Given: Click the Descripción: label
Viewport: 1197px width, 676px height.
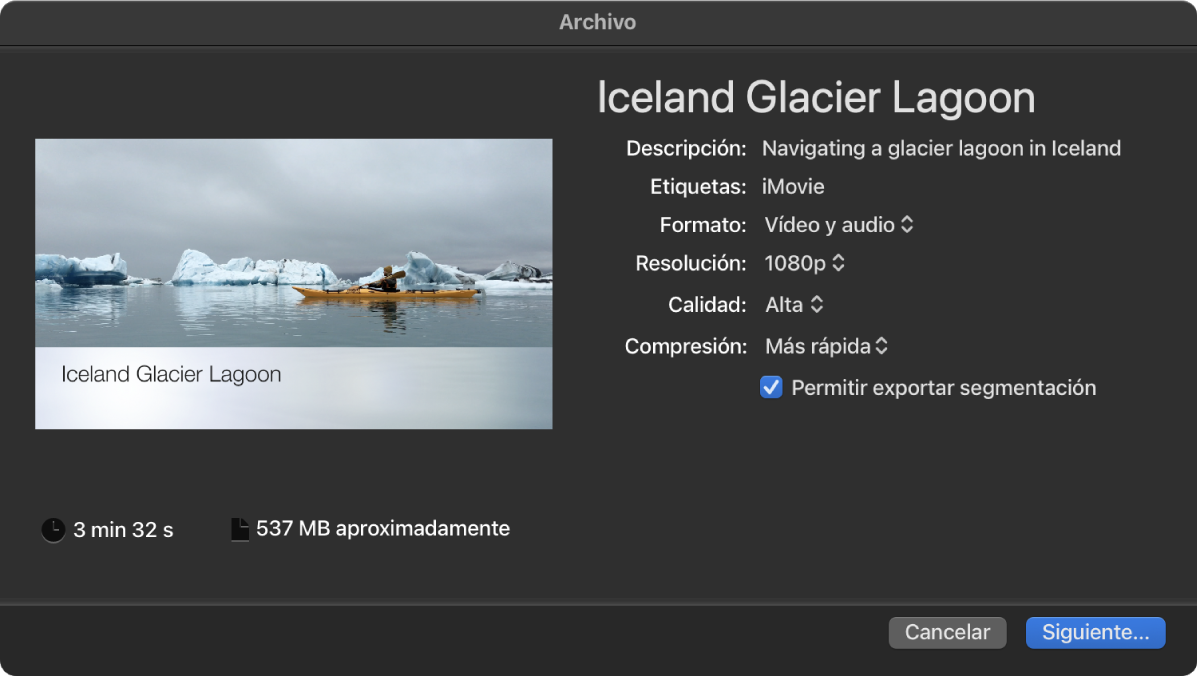Looking at the screenshot, I should click(686, 148).
